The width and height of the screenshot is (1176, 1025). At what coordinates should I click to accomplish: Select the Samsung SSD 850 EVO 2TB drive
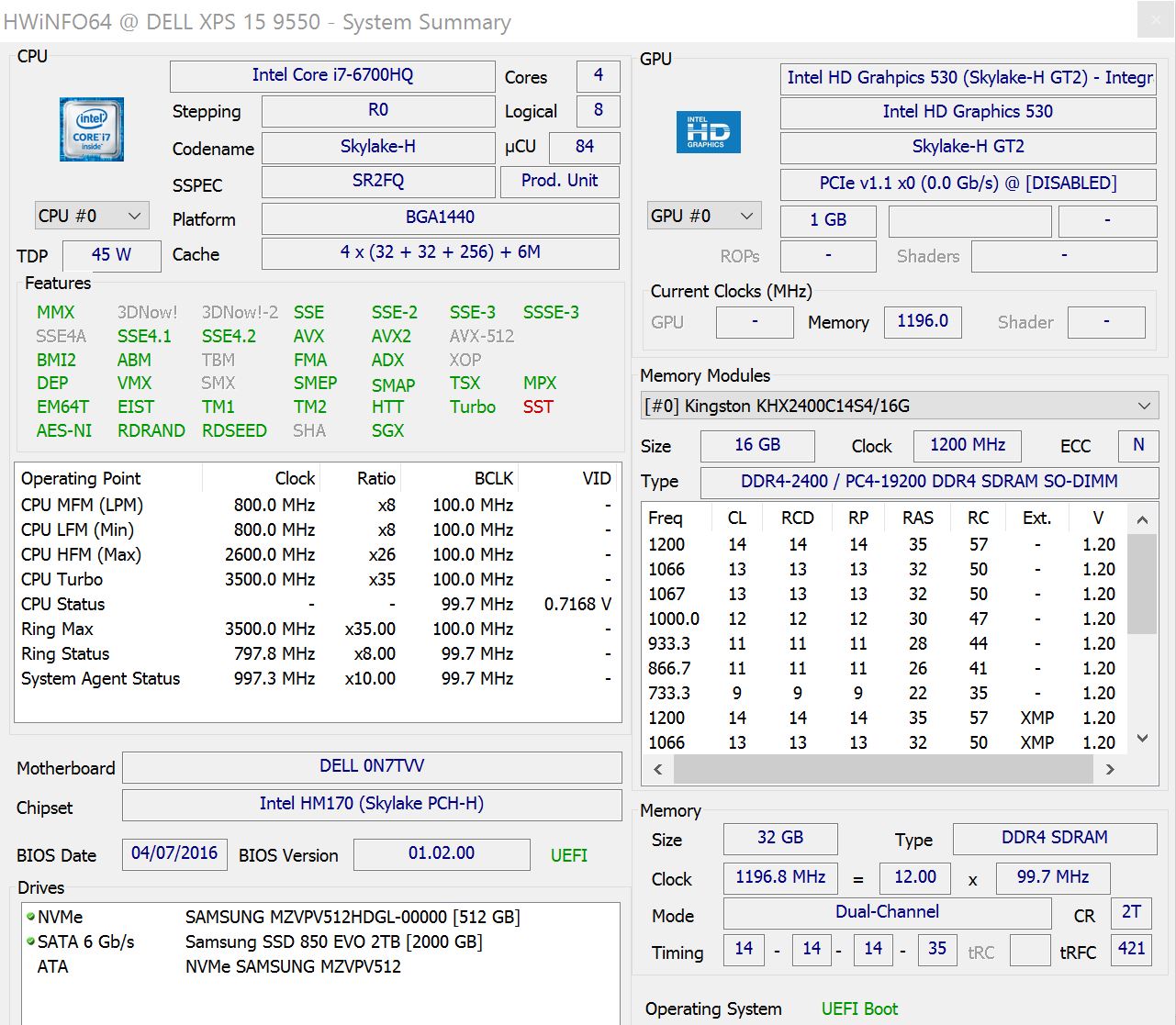coord(334,941)
